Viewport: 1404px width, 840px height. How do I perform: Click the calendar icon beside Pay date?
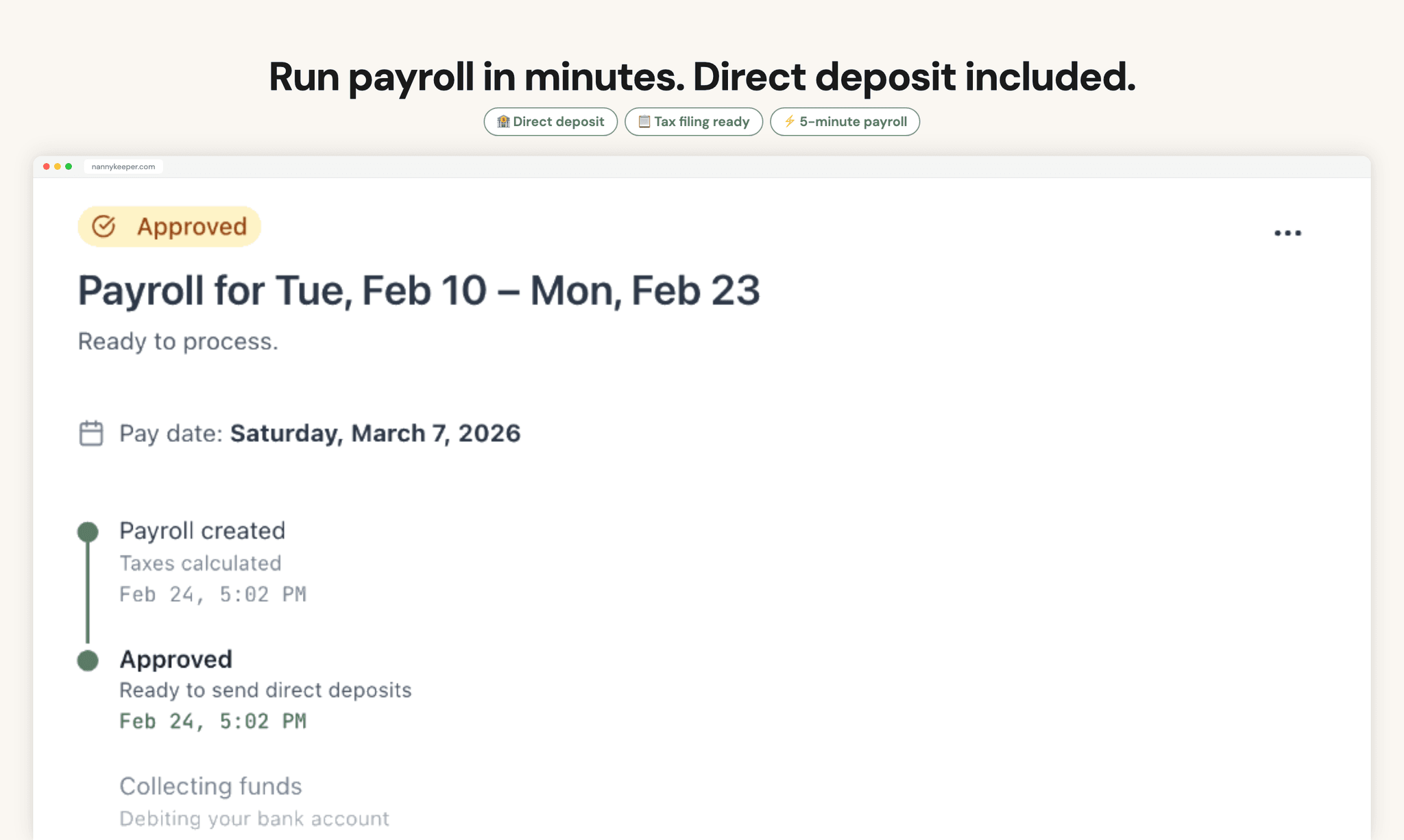pos(91,433)
